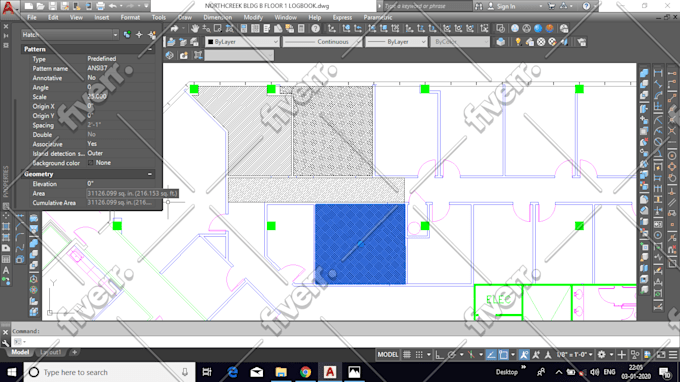Viewport: 680px width, 382px height.
Task: Open the Windows Start button
Action: (x=12, y=372)
